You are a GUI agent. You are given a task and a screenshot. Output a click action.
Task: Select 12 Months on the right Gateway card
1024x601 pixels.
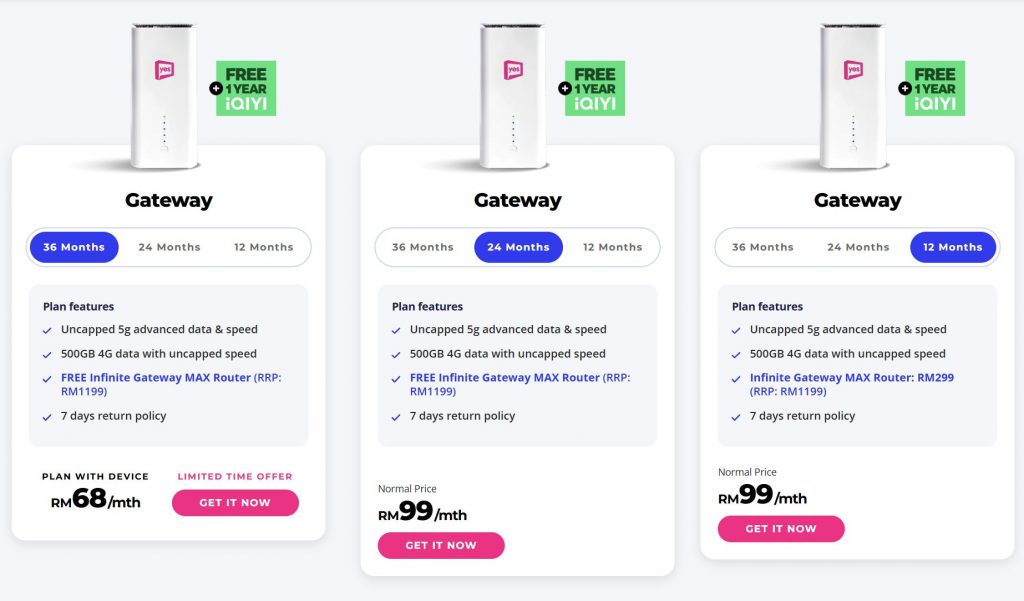coord(952,247)
